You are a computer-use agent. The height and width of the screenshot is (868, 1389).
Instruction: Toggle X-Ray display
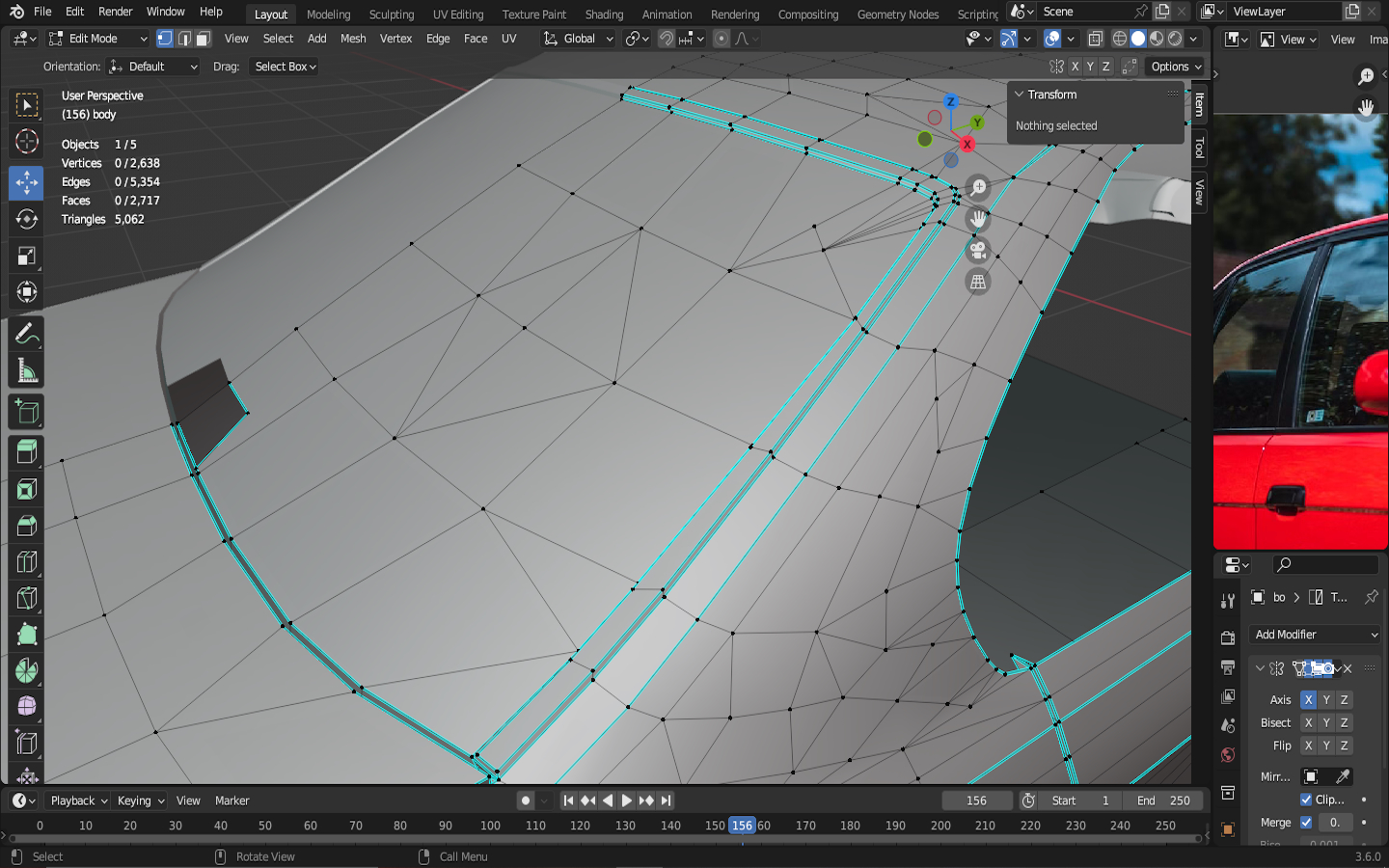point(1096,39)
